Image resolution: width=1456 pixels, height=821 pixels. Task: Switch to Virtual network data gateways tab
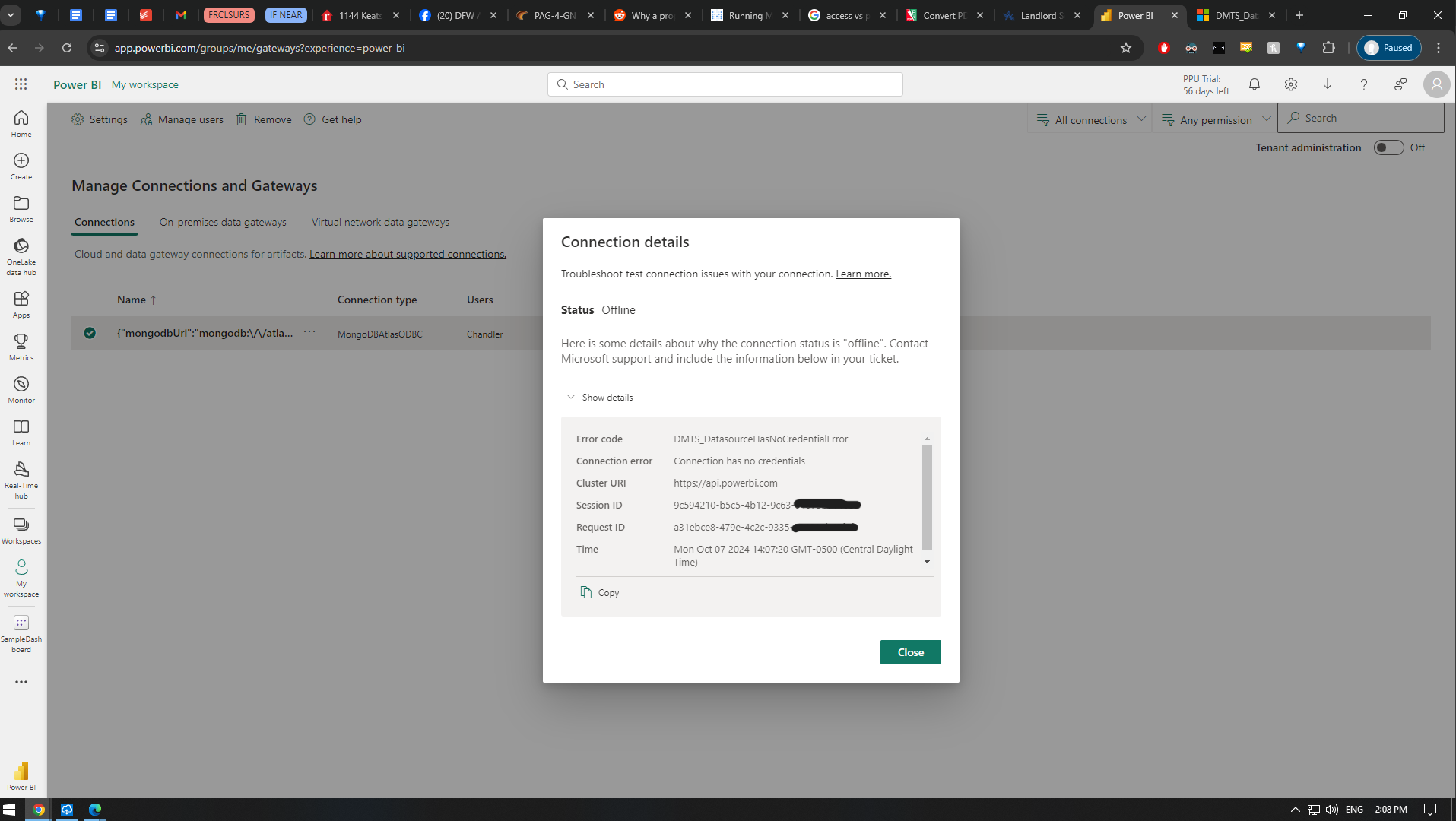click(380, 222)
